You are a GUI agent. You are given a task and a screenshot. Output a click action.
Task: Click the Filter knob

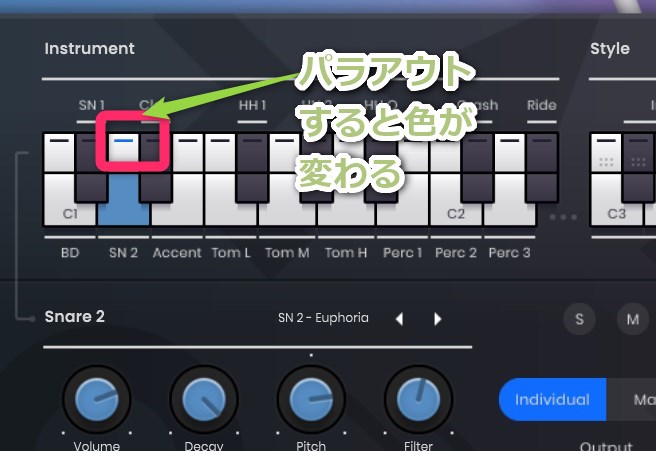coord(418,400)
